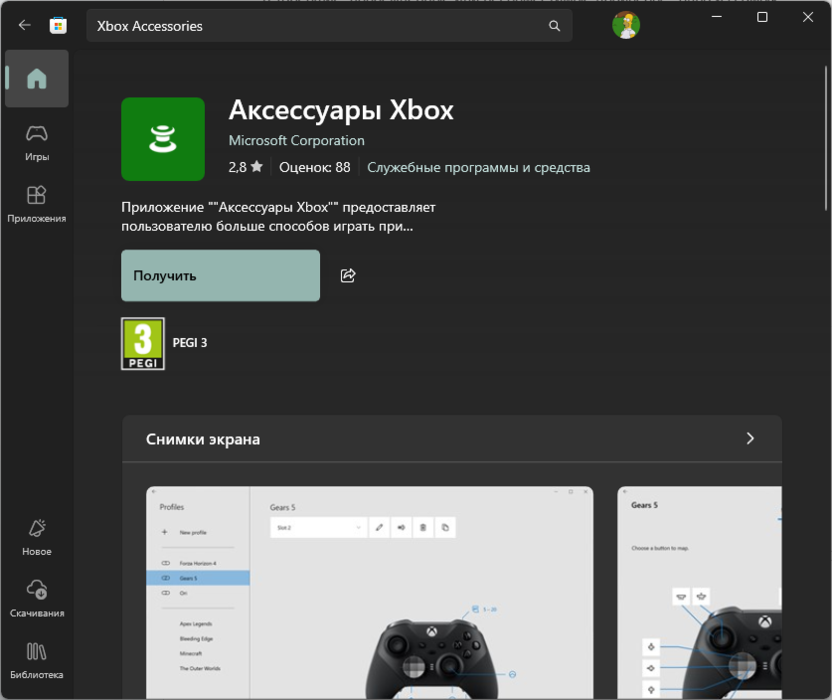Open the user profile avatar
Viewport: 832px width, 700px height.
(x=626, y=26)
